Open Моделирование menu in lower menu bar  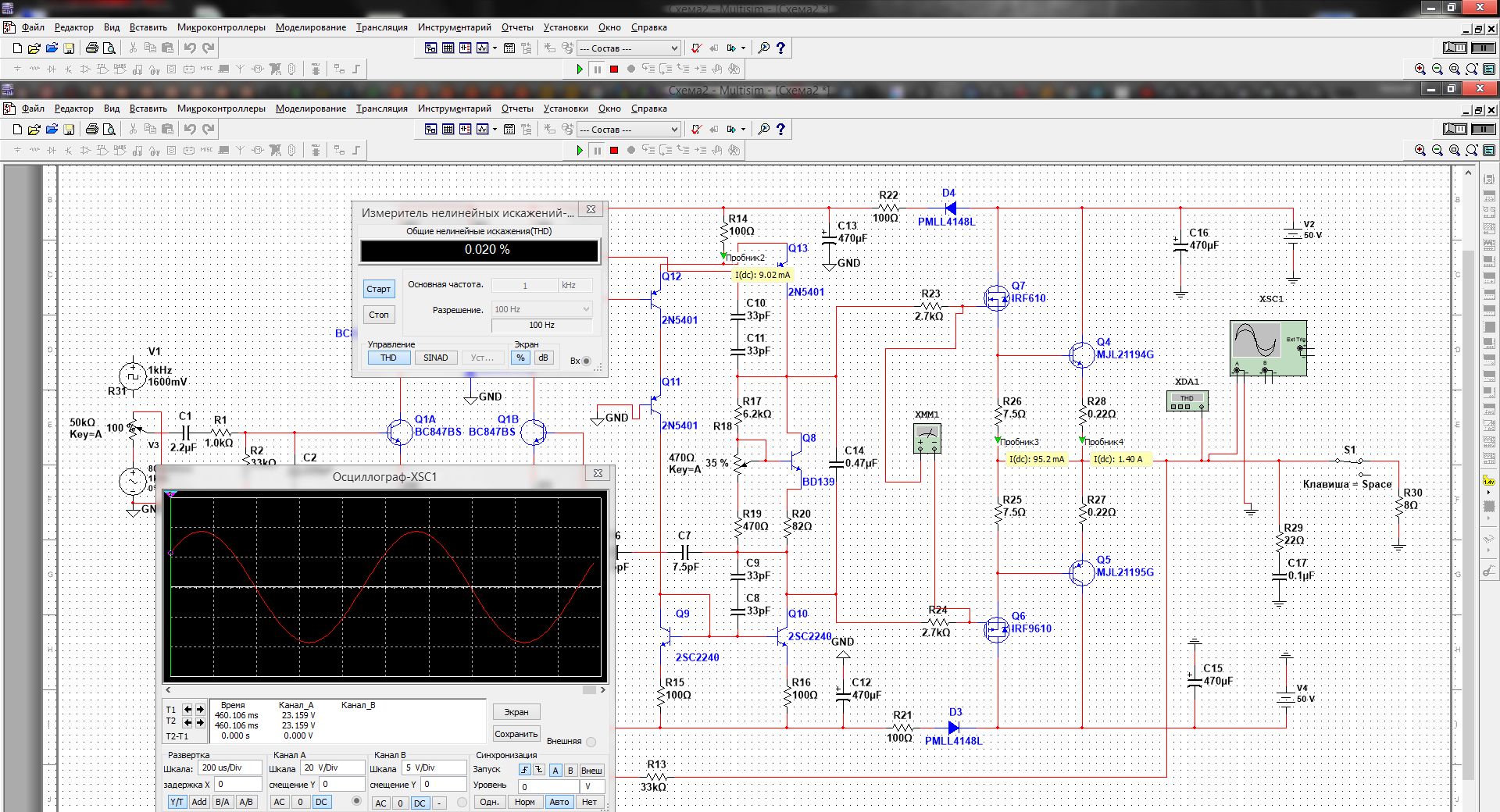[x=310, y=109]
